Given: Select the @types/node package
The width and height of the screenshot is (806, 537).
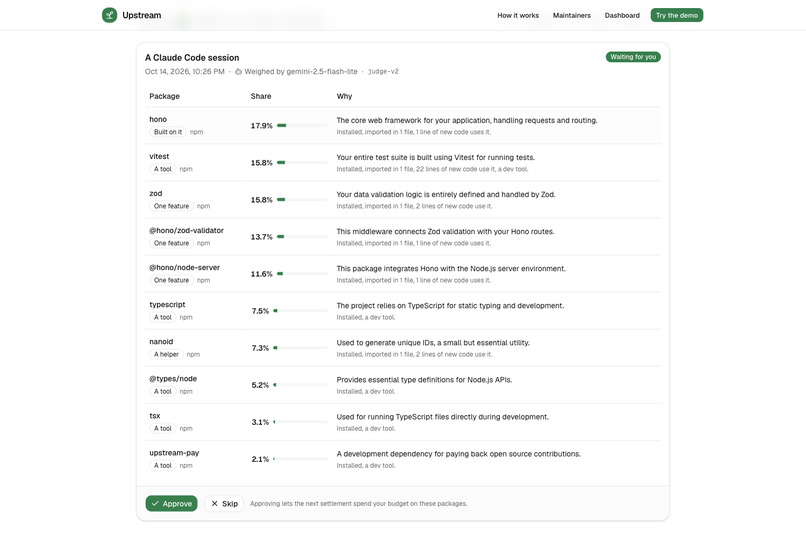Looking at the screenshot, I should (x=173, y=378).
